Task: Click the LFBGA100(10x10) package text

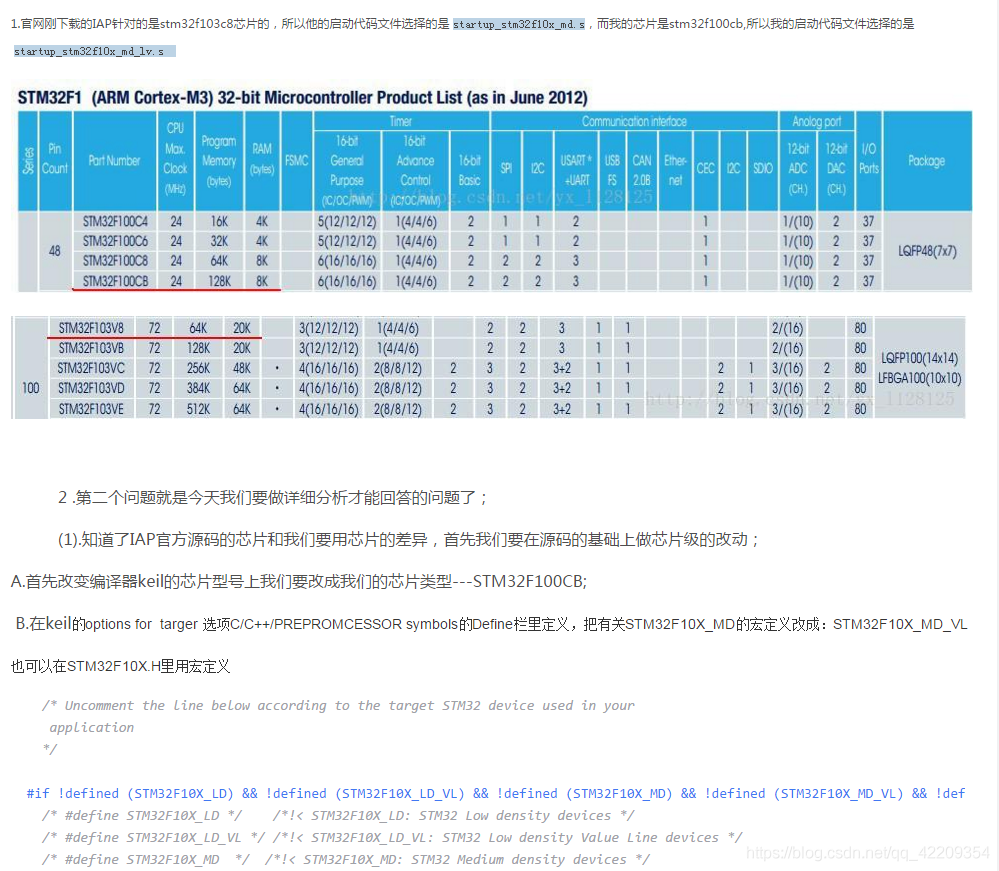Action: point(919,378)
